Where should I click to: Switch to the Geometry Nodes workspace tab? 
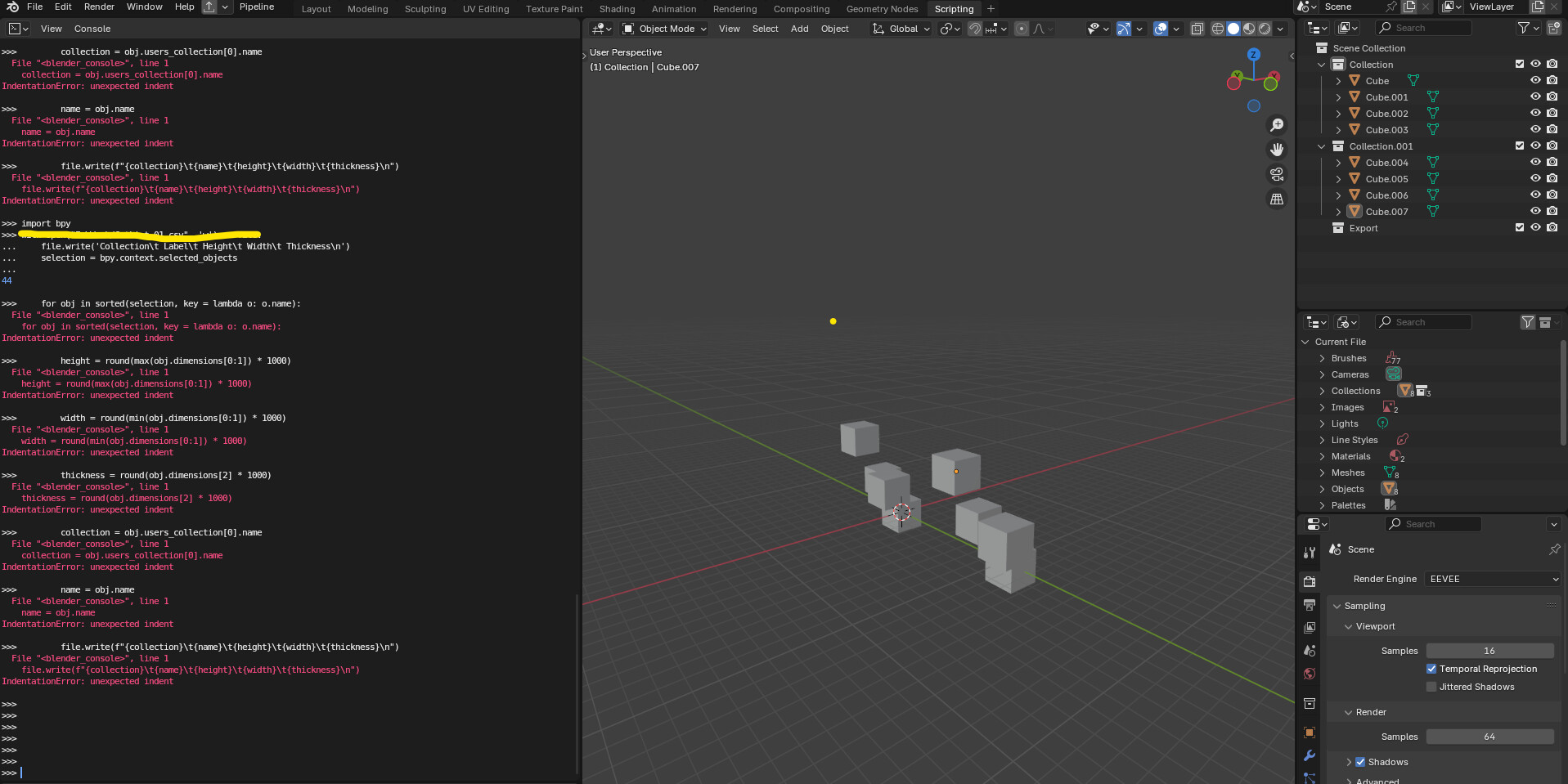(x=882, y=9)
